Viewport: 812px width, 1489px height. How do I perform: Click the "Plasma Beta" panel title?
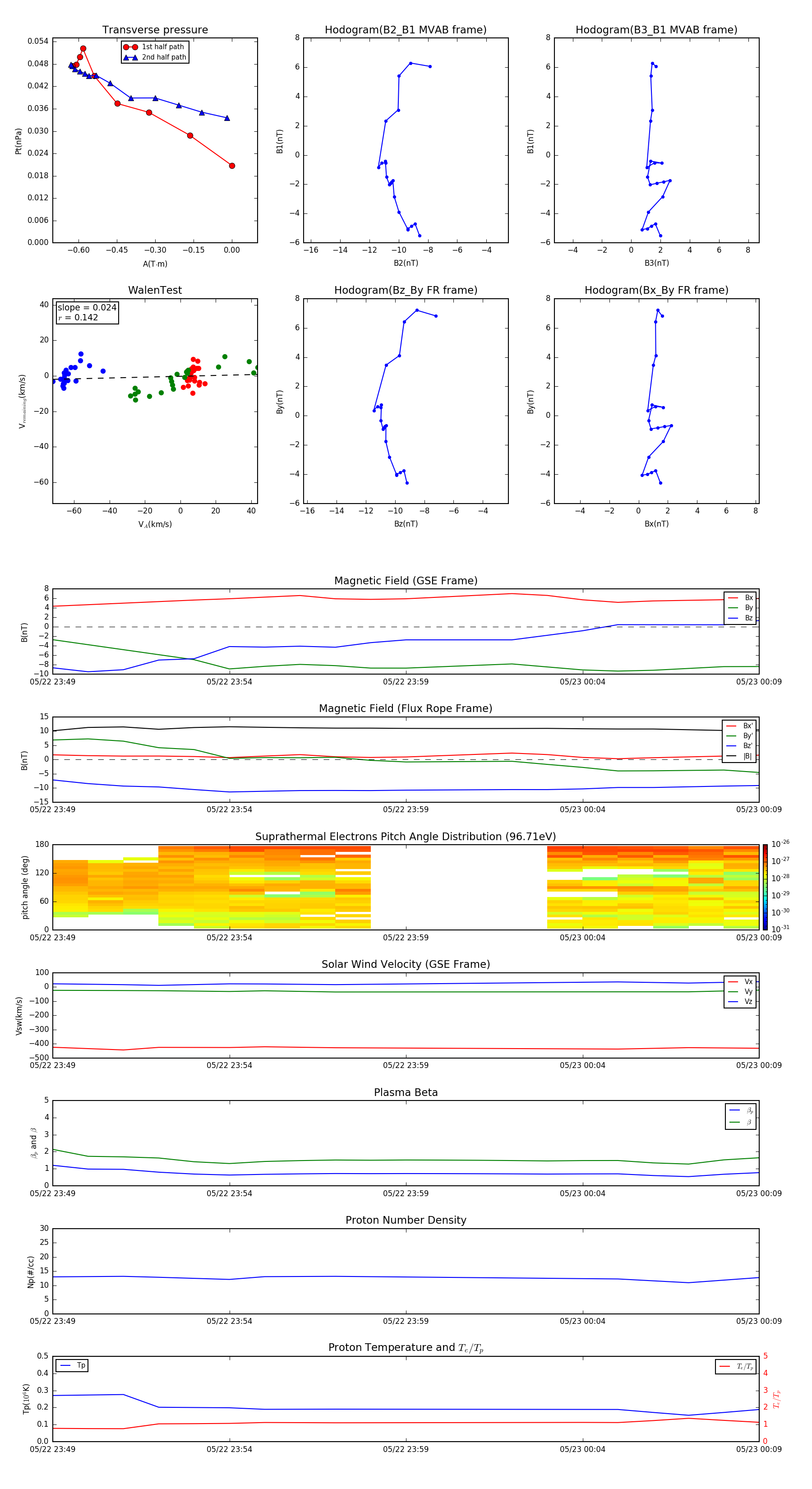click(406, 1093)
